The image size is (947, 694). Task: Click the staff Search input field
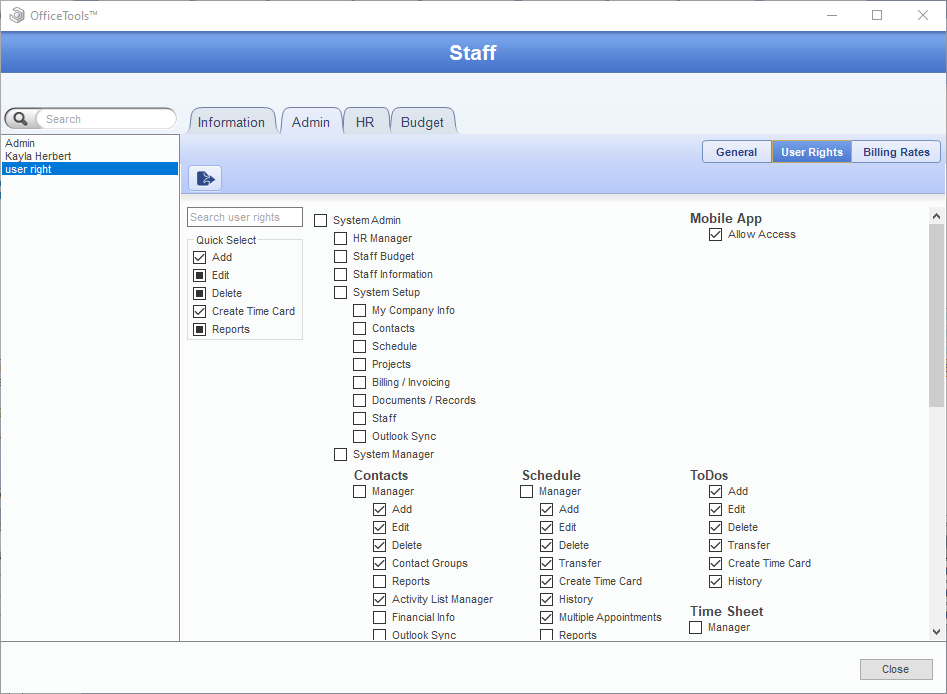pos(106,118)
